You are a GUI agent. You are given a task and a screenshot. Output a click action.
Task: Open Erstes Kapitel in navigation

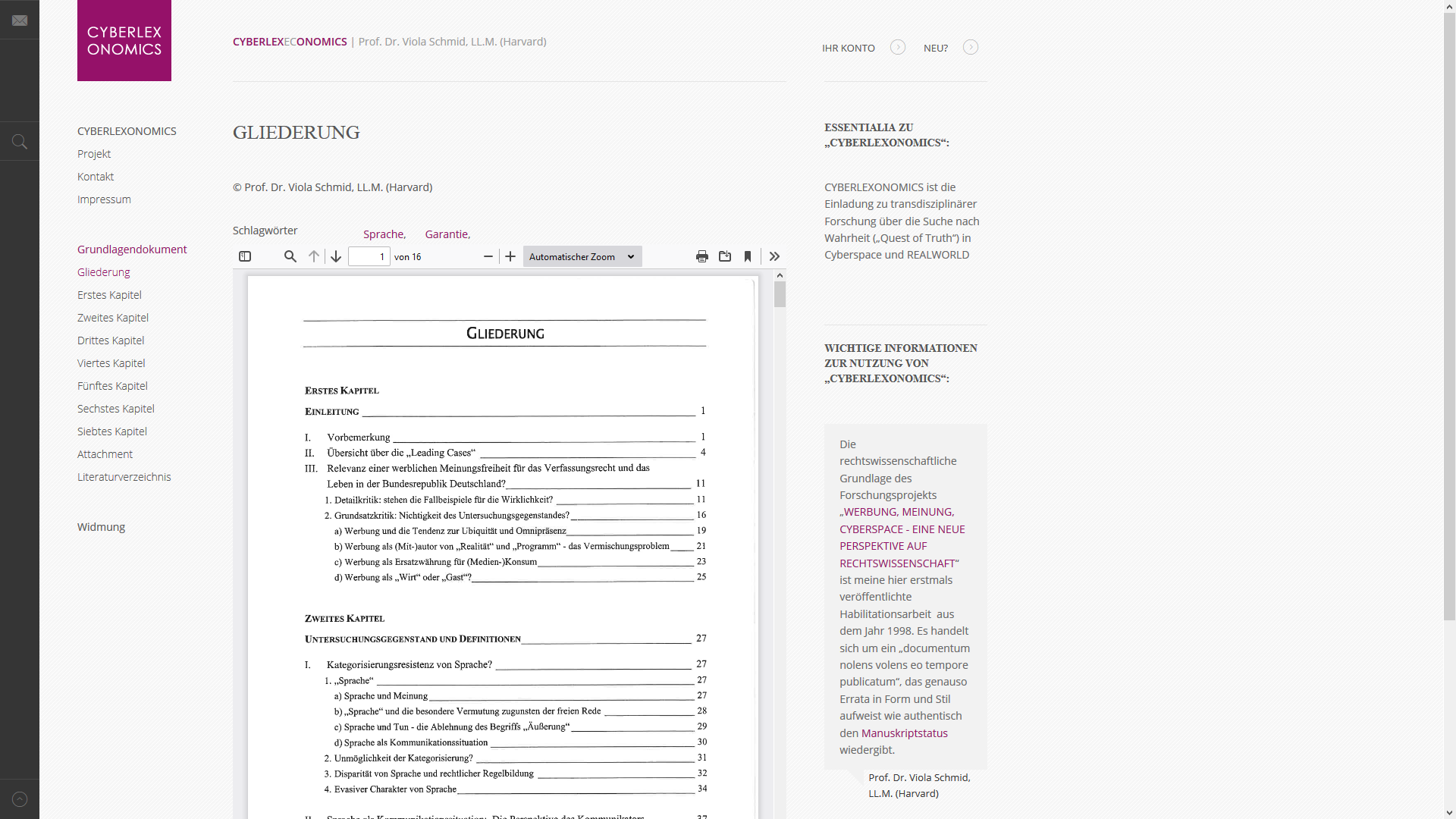(x=109, y=295)
